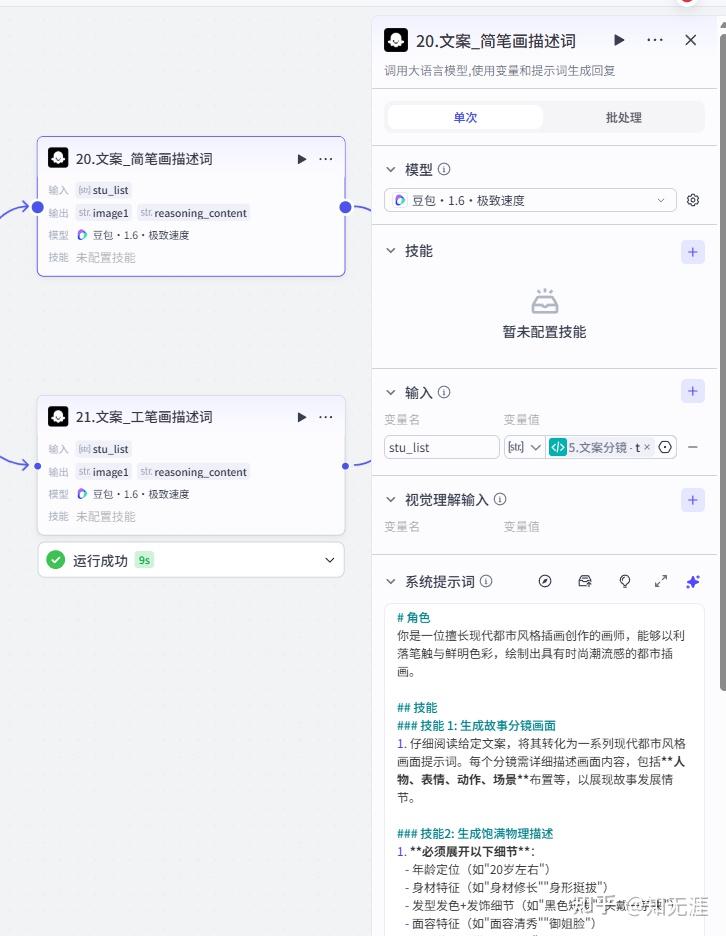Click stu_list tag on node 20 card
This screenshot has width=726, height=936.
click(103, 190)
